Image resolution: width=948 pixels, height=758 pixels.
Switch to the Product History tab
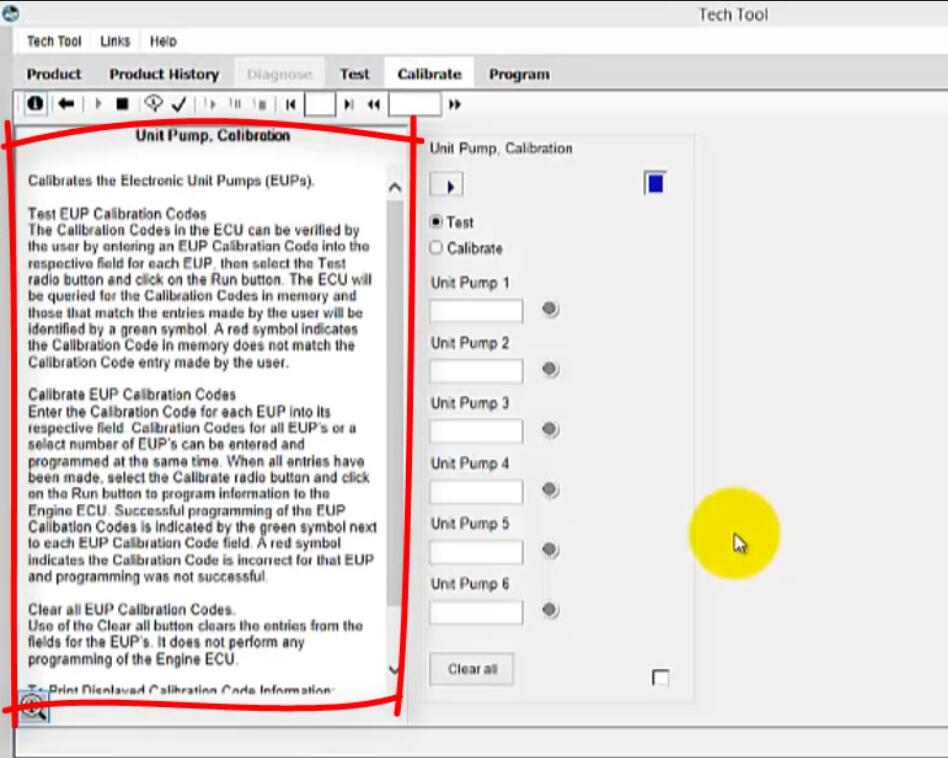click(164, 74)
